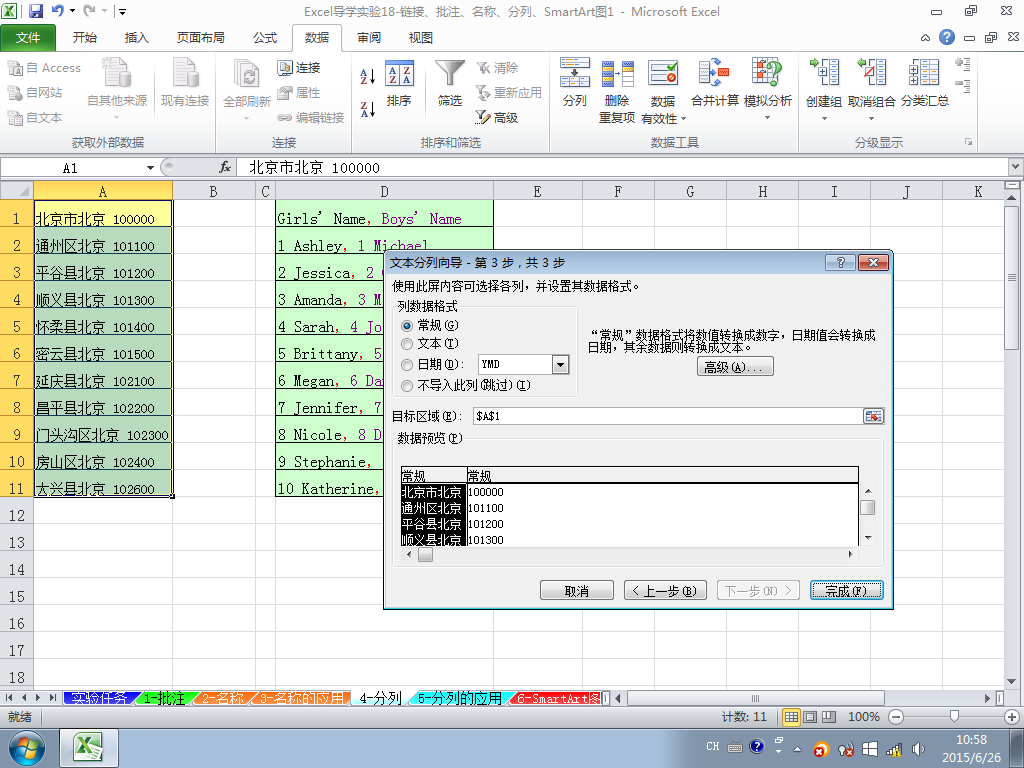Switch to Normal view in status bar

(x=791, y=717)
